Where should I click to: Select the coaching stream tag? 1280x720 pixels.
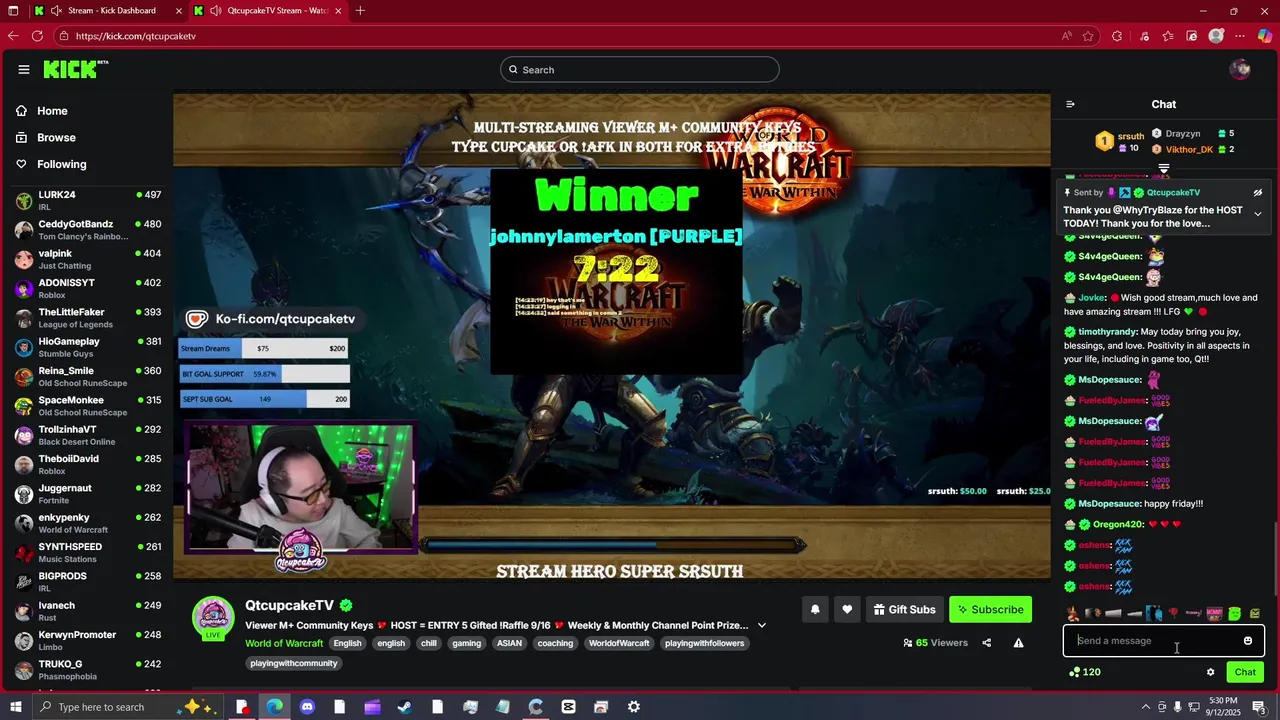click(x=555, y=643)
